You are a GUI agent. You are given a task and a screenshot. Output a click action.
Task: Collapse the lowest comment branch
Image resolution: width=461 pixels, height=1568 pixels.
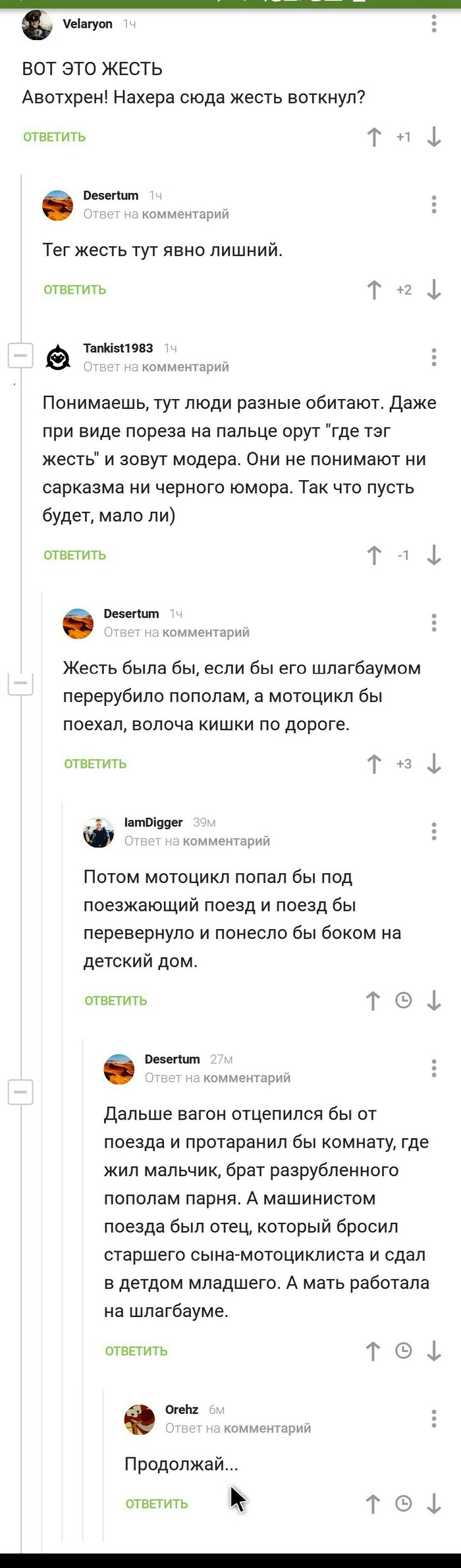19,1092
